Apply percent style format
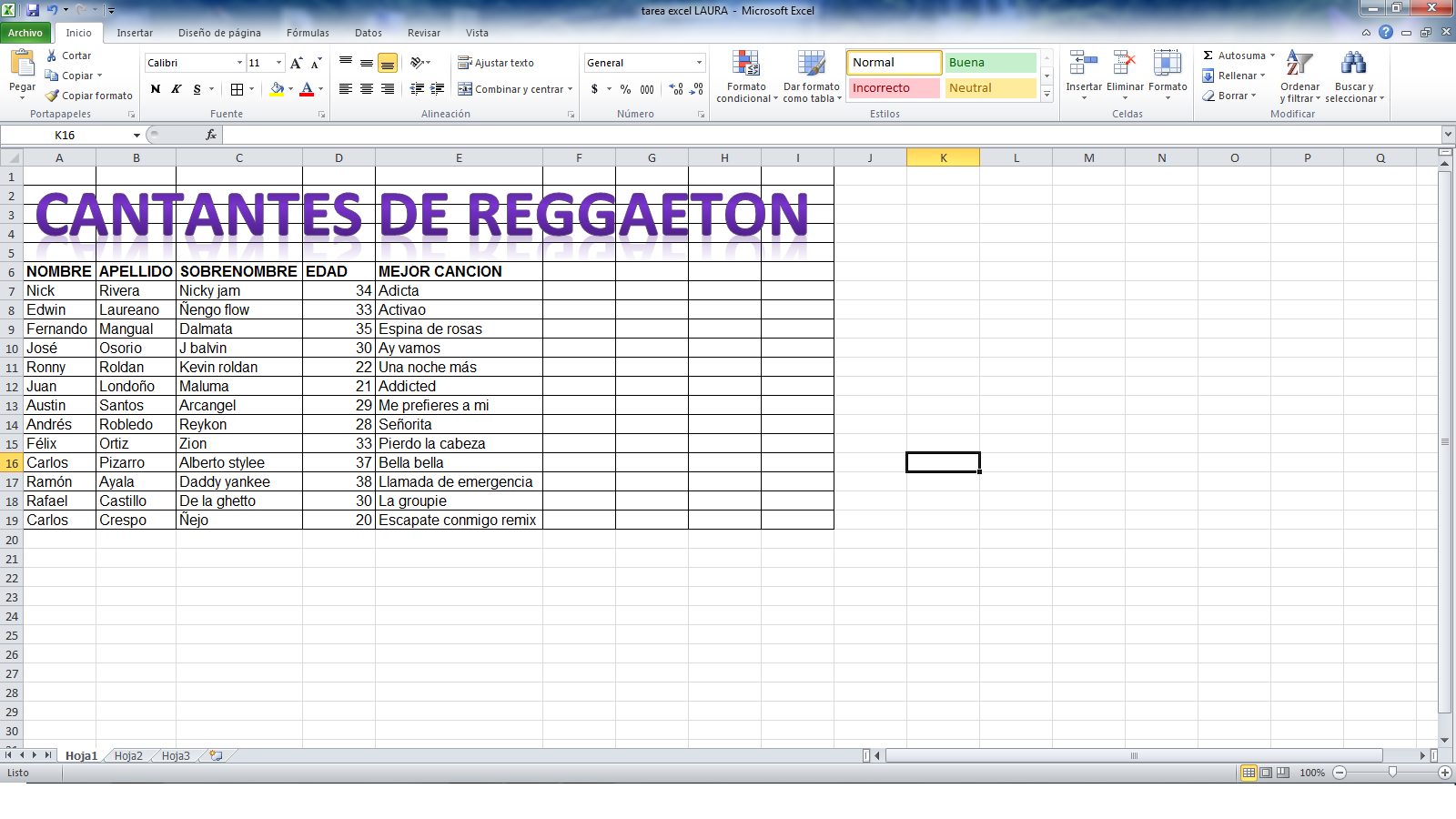This screenshot has height=819, width=1456. 626,89
